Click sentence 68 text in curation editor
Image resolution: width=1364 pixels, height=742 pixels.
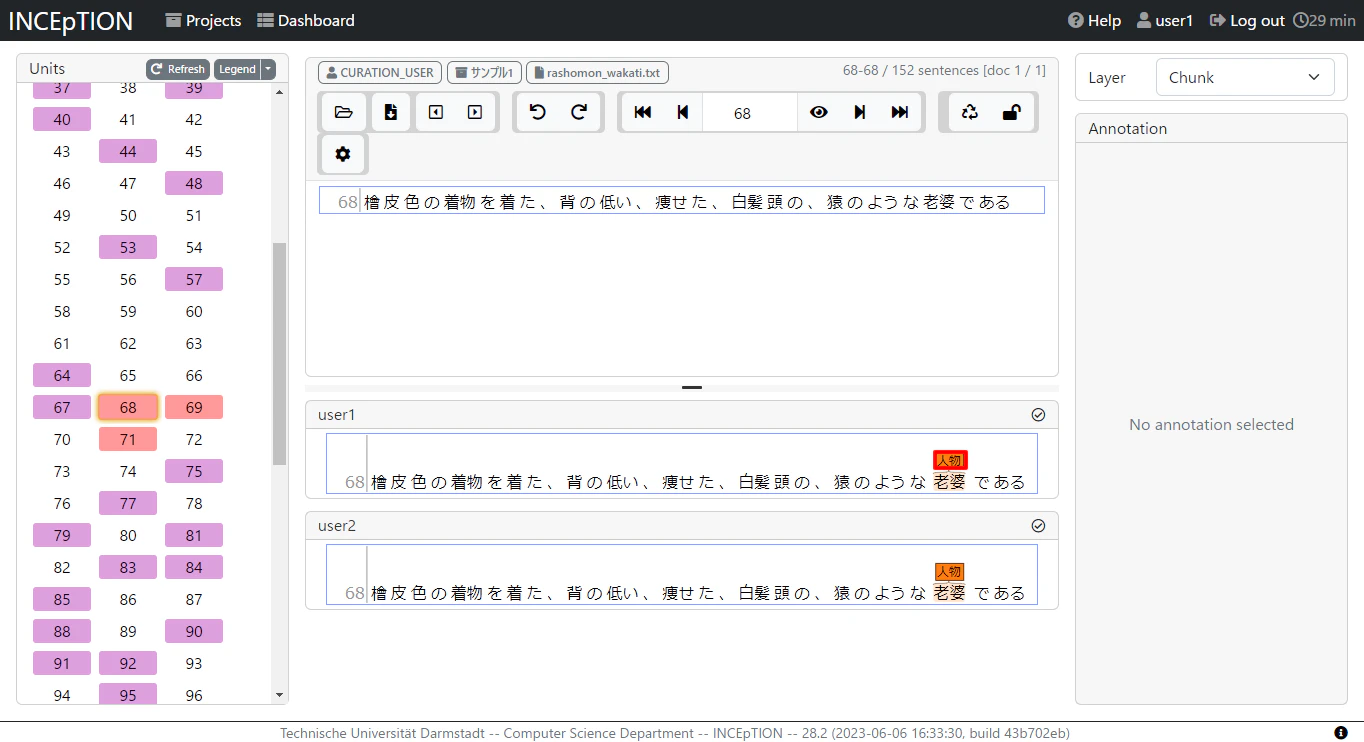click(x=688, y=202)
